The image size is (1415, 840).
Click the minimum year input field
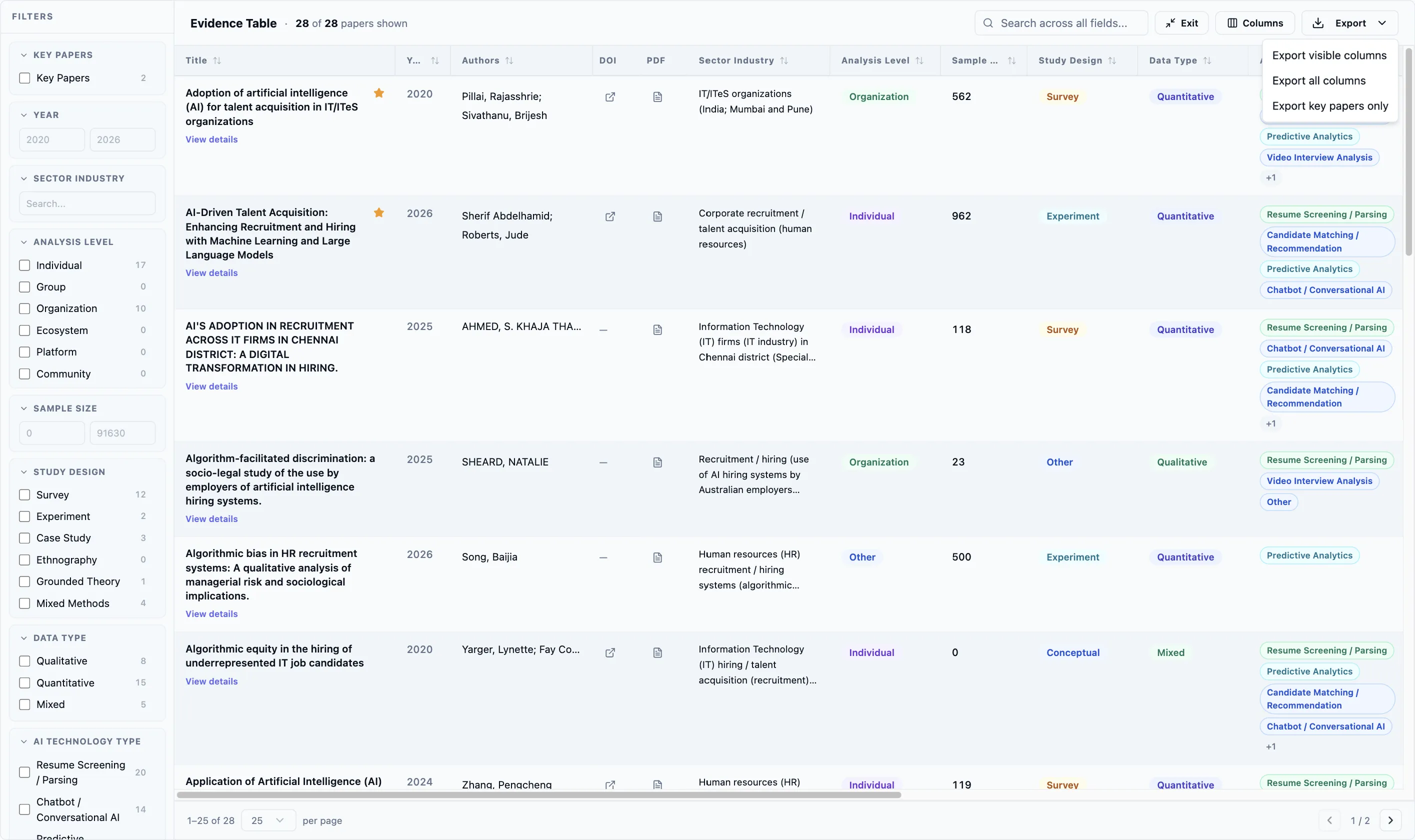click(52, 140)
